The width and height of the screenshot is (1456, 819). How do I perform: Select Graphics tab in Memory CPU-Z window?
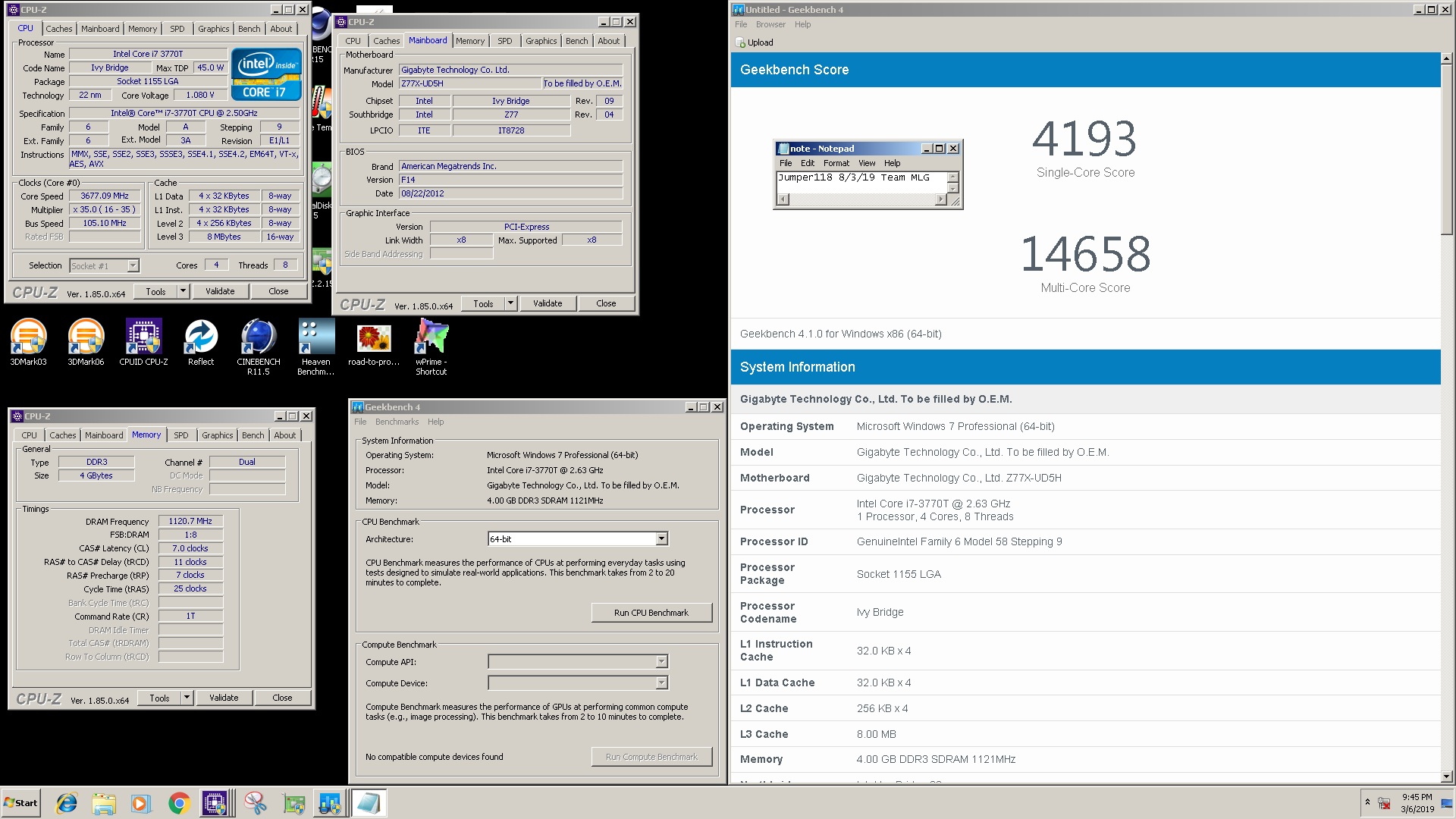tap(218, 435)
